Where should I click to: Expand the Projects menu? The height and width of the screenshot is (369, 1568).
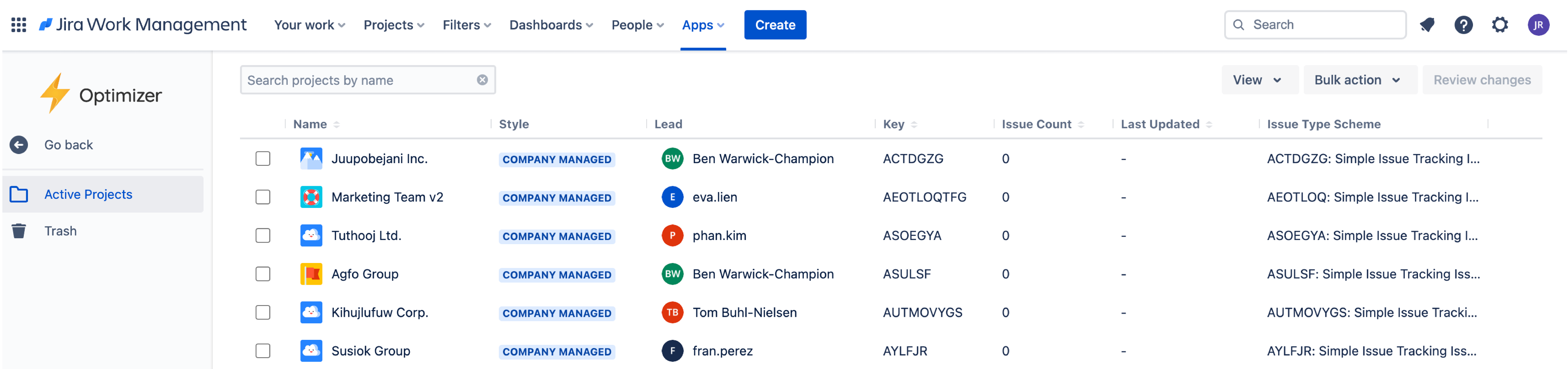click(394, 25)
